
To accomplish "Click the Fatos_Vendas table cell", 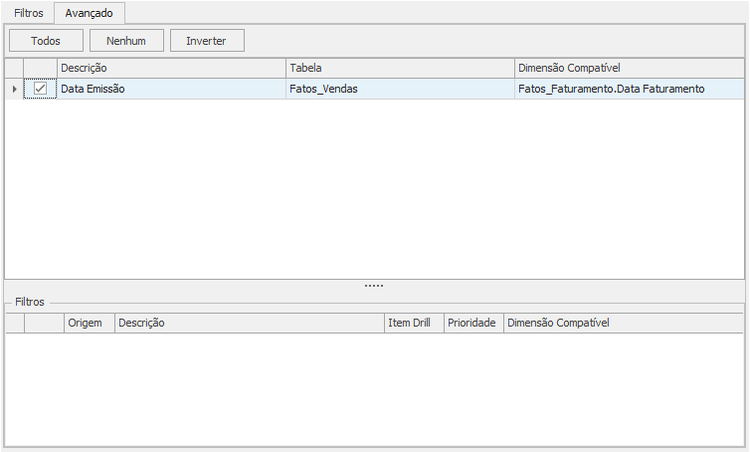I will click(400, 89).
